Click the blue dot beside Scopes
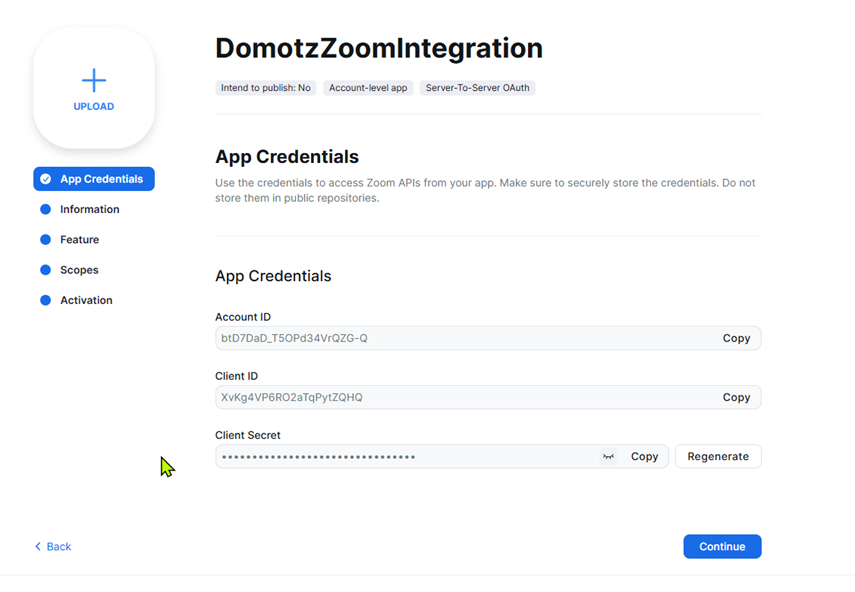 (x=45, y=270)
